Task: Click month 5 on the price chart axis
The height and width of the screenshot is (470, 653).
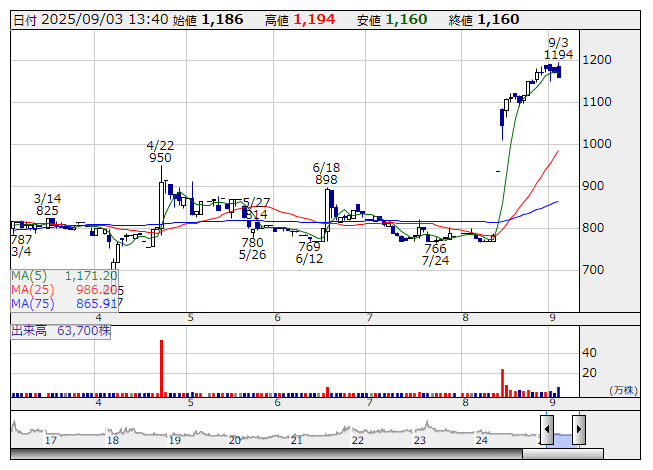Action: 190,318
